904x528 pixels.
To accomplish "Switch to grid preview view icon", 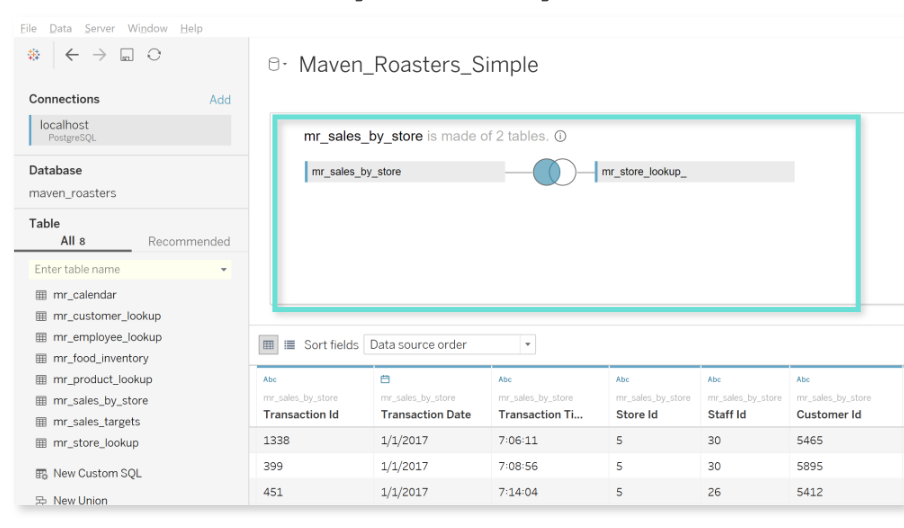I will point(268,345).
